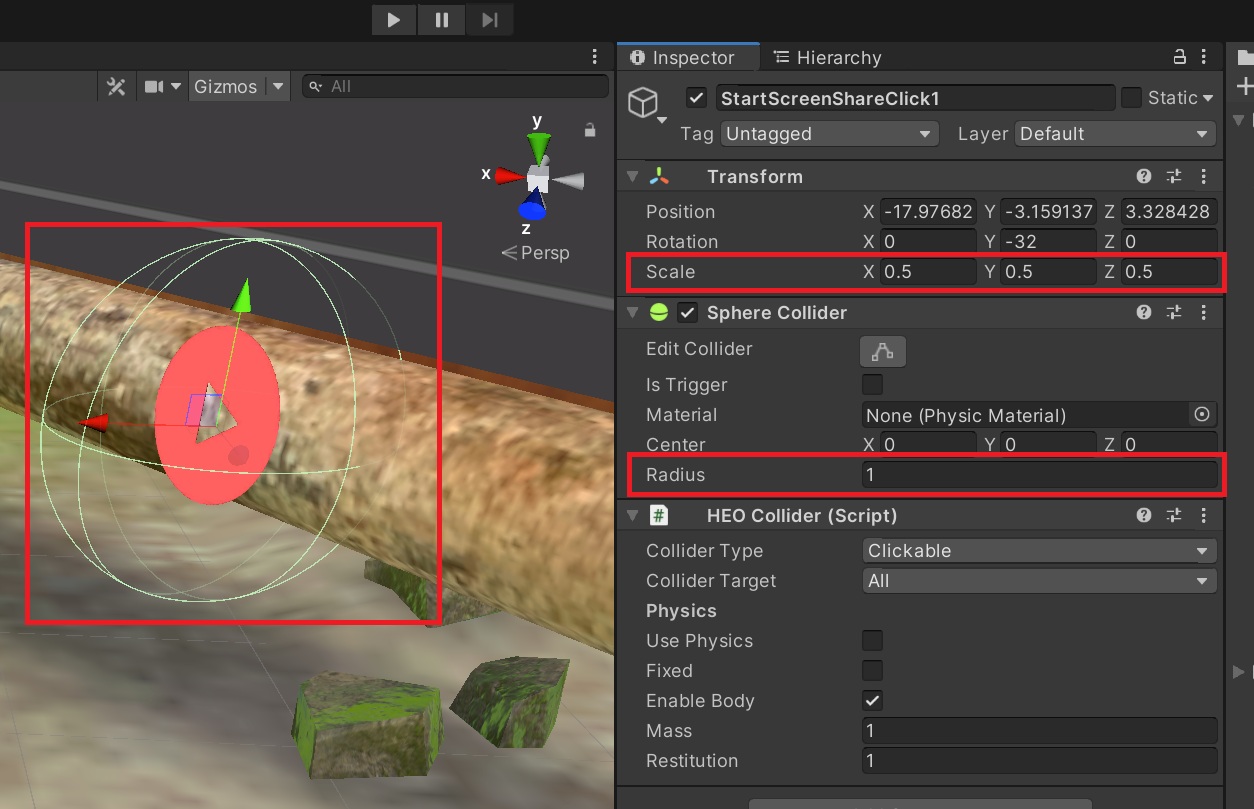Open the Collider Type dropdown set to Clickable
Viewport: 1254px width, 809px height.
(1039, 551)
